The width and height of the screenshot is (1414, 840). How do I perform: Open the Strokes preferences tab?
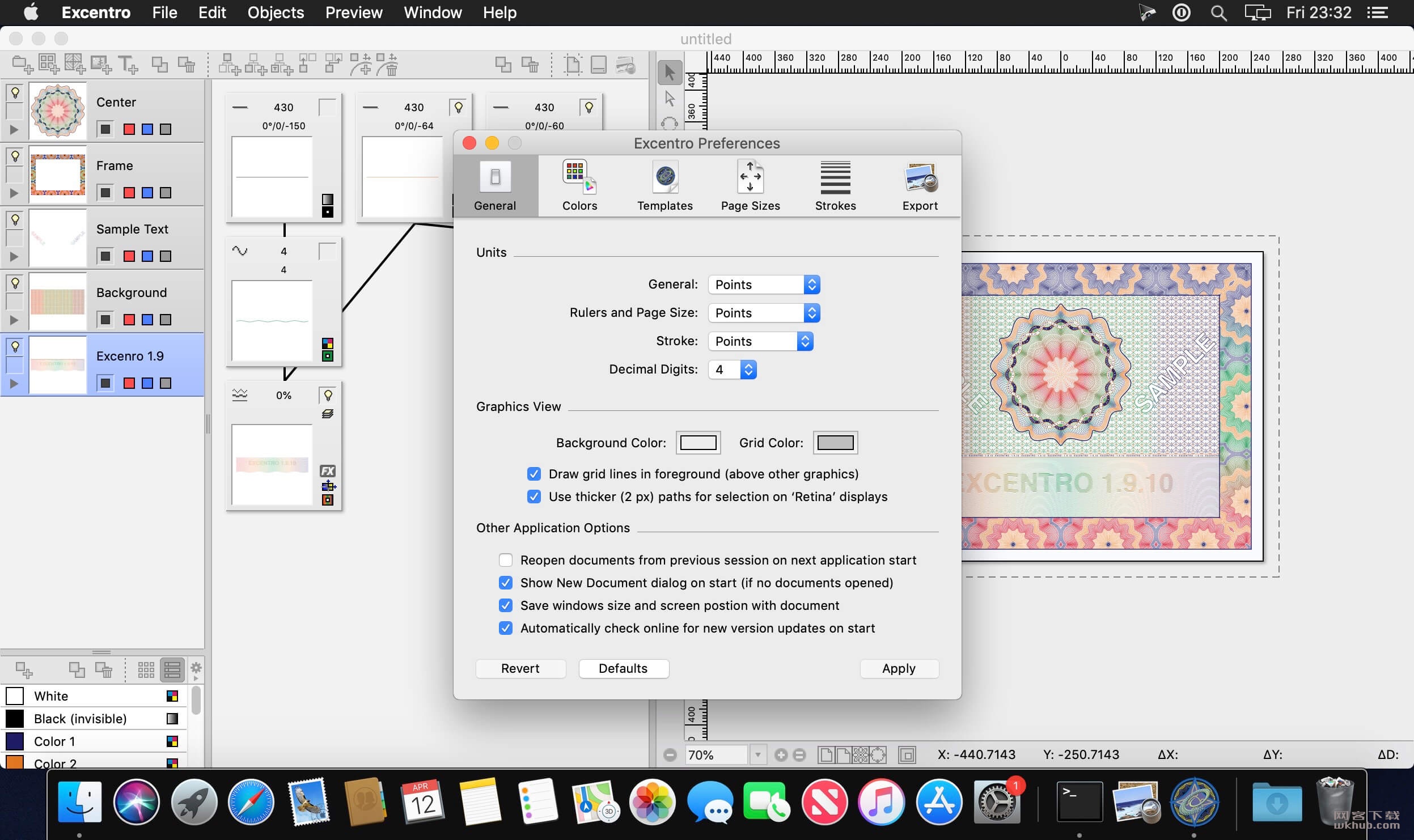point(835,186)
